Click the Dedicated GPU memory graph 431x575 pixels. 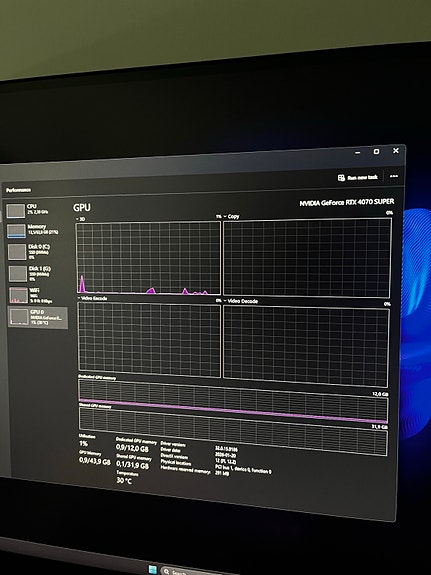[x=233, y=402]
